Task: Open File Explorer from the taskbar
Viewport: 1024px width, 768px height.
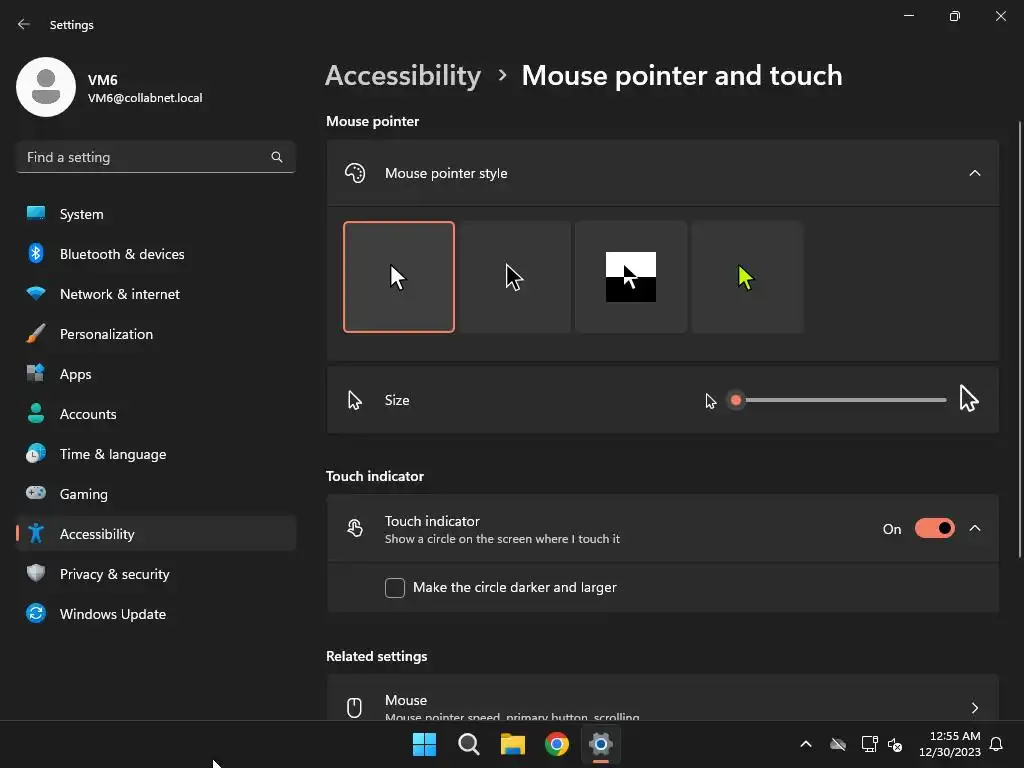Action: (x=513, y=744)
